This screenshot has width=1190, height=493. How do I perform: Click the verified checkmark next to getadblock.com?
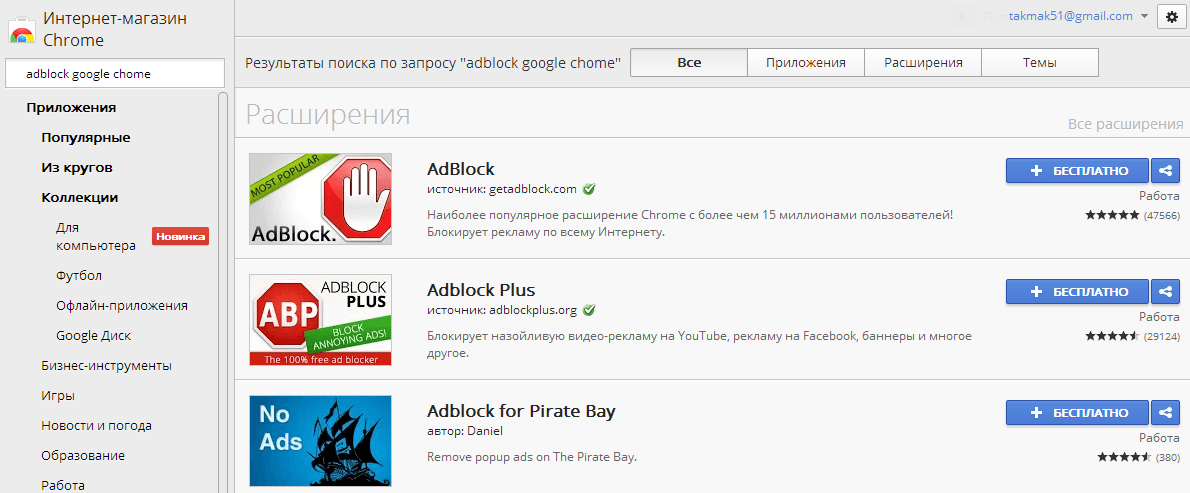click(x=589, y=189)
